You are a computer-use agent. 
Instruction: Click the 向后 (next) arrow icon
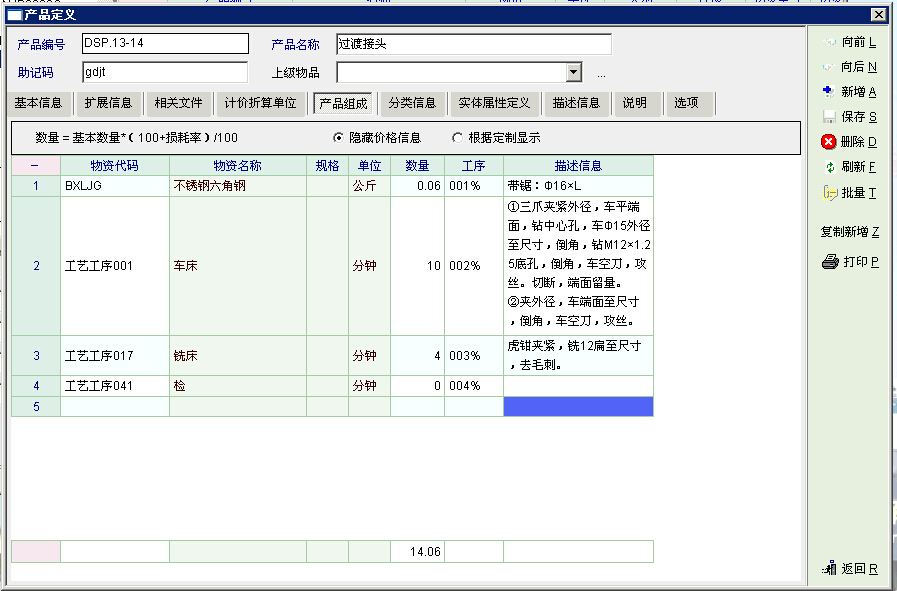pyautogui.click(x=827, y=67)
